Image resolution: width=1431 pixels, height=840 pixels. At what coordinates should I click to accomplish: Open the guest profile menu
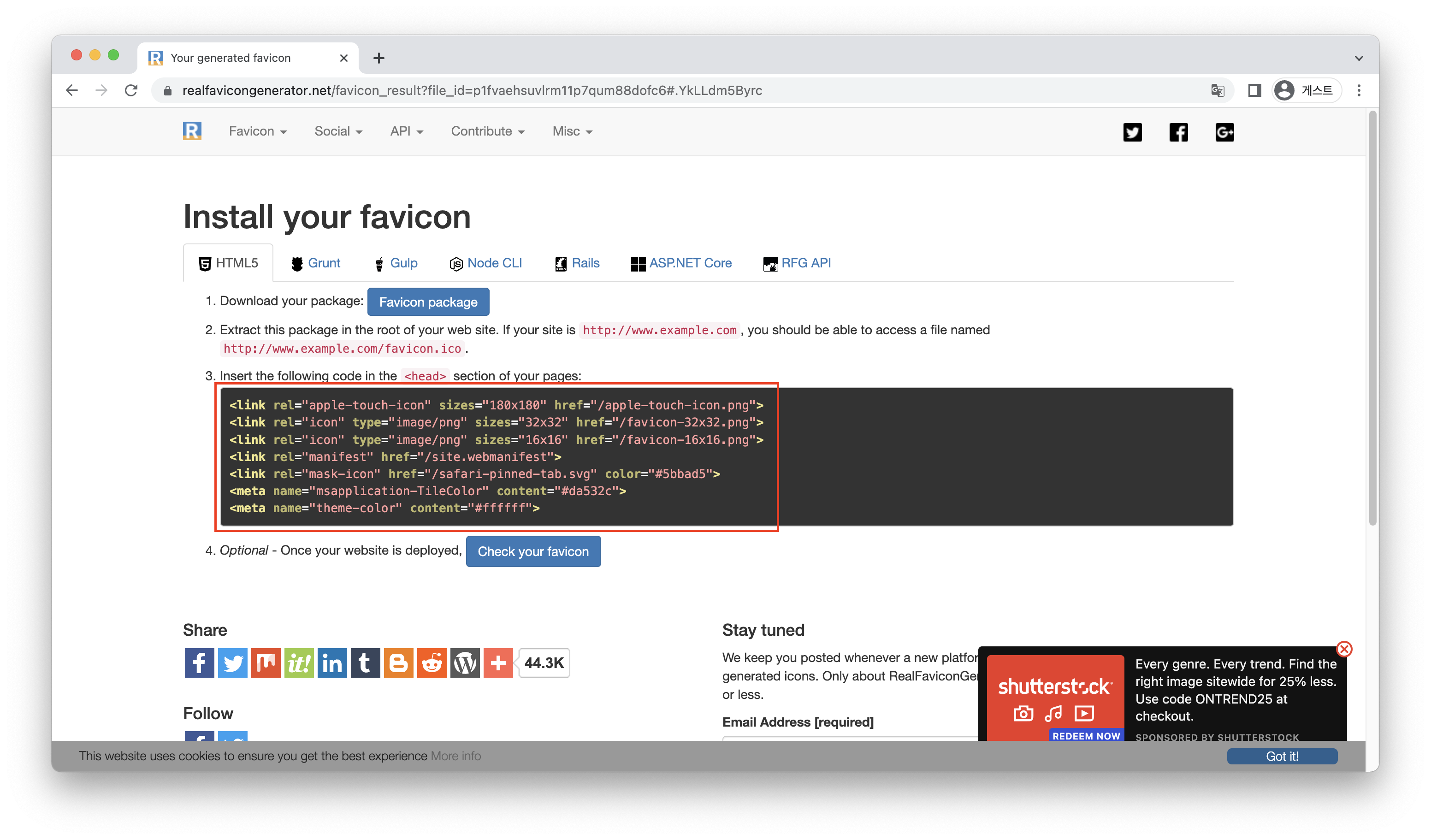point(1306,90)
